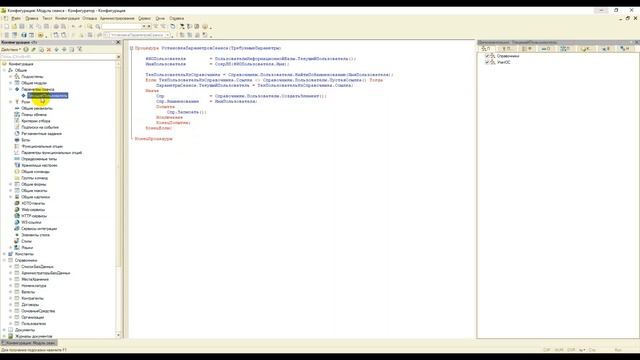Viewport: 640px width, 360px height.
Task: Select the HTTP-сервисы tree item
Action: coord(34,216)
